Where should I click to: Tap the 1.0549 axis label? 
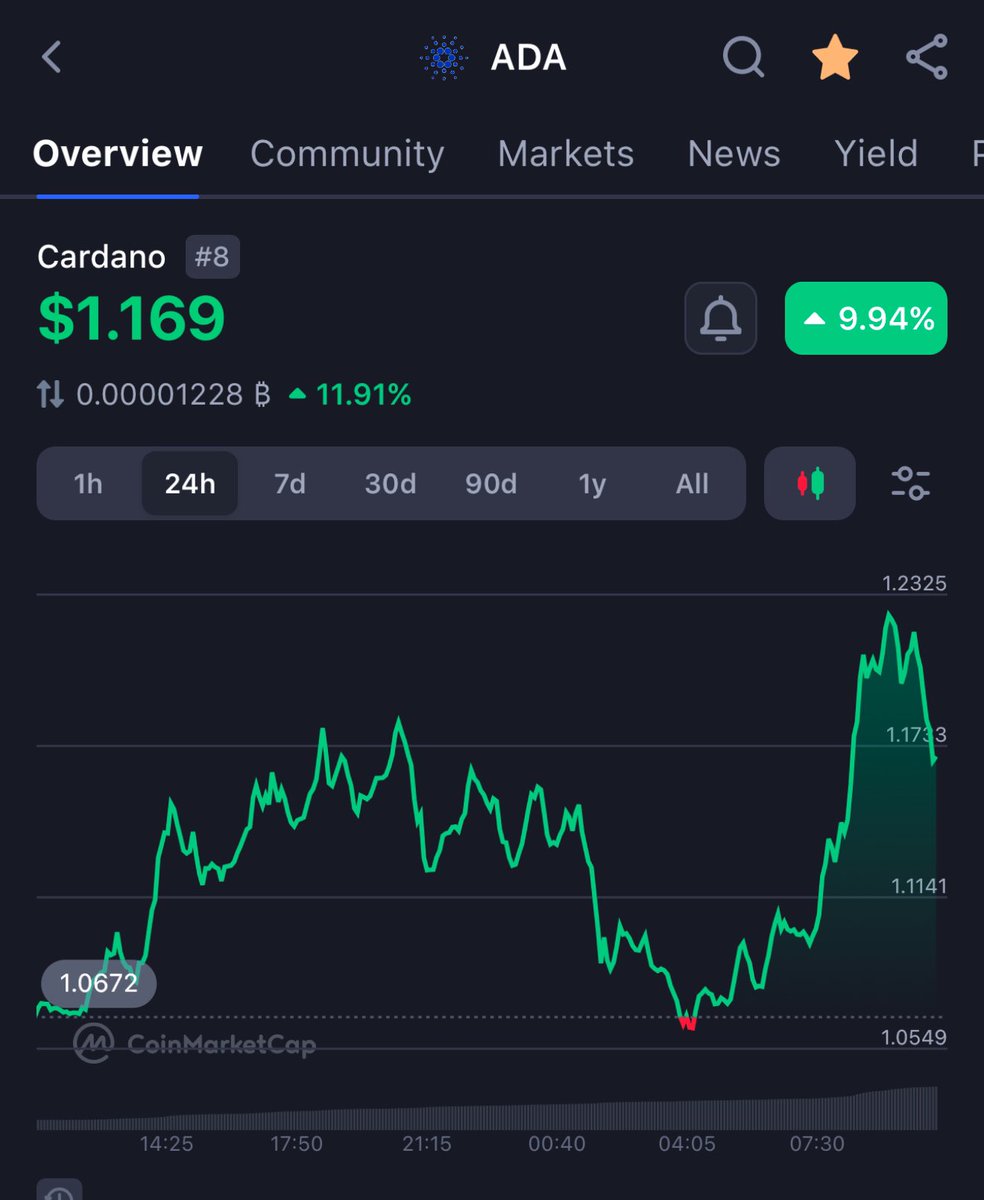pyautogui.click(x=914, y=1037)
